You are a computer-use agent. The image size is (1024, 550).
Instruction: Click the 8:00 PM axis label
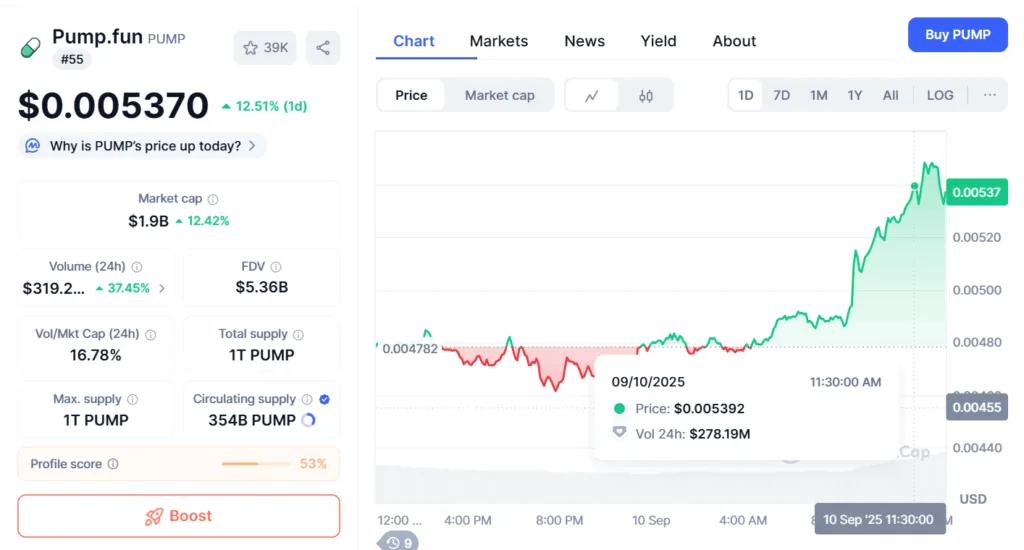[x=559, y=521]
